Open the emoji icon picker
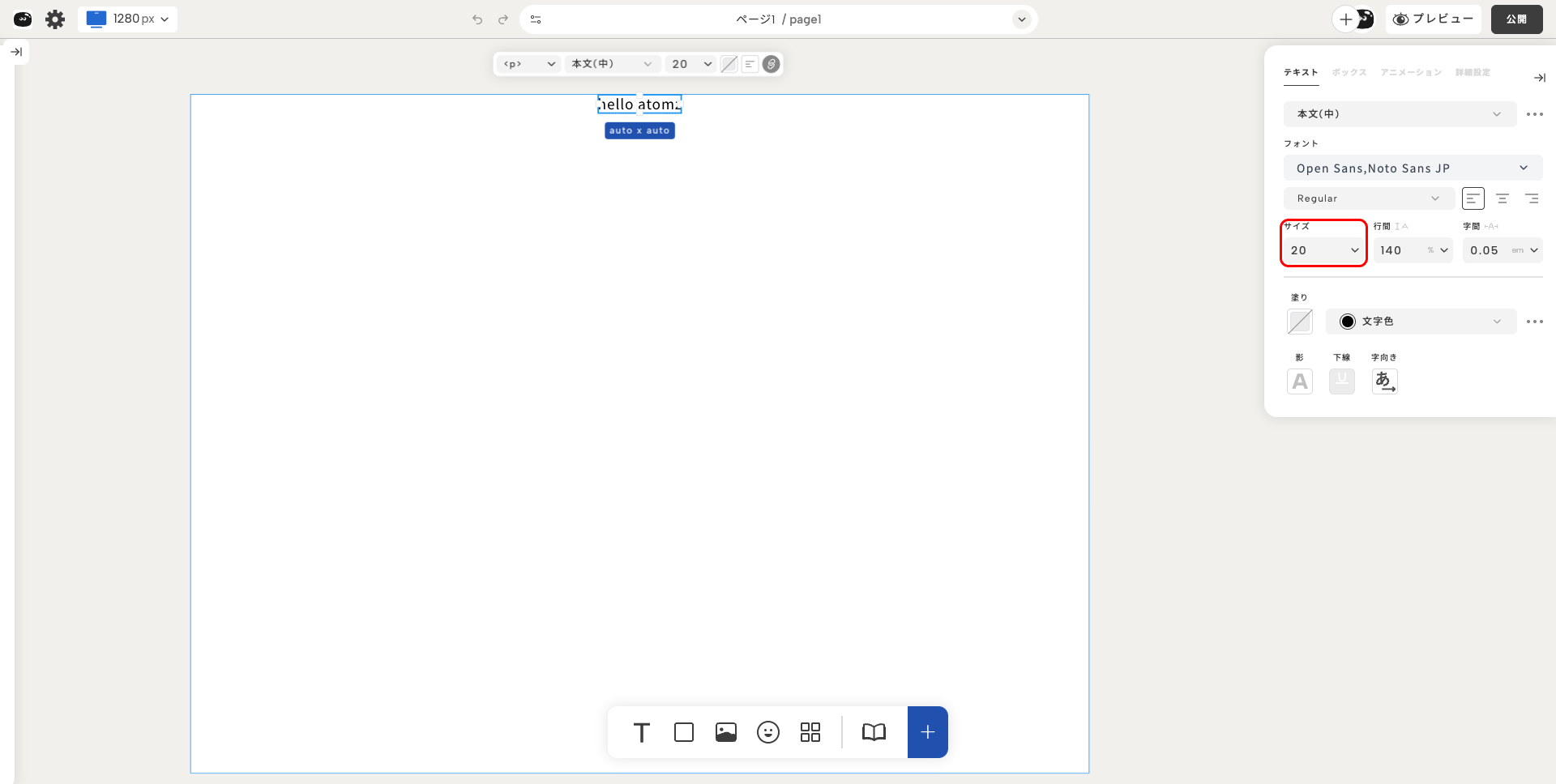The height and width of the screenshot is (784, 1556). pyautogui.click(x=767, y=732)
